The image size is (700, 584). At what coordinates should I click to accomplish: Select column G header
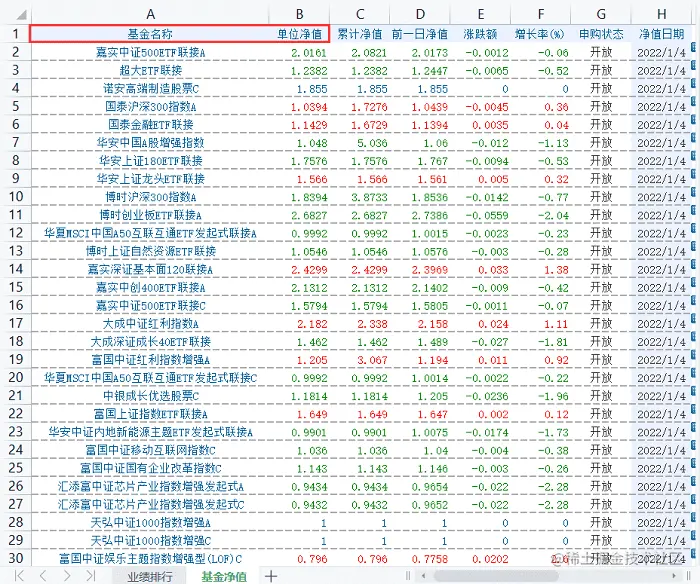pyautogui.click(x=601, y=14)
